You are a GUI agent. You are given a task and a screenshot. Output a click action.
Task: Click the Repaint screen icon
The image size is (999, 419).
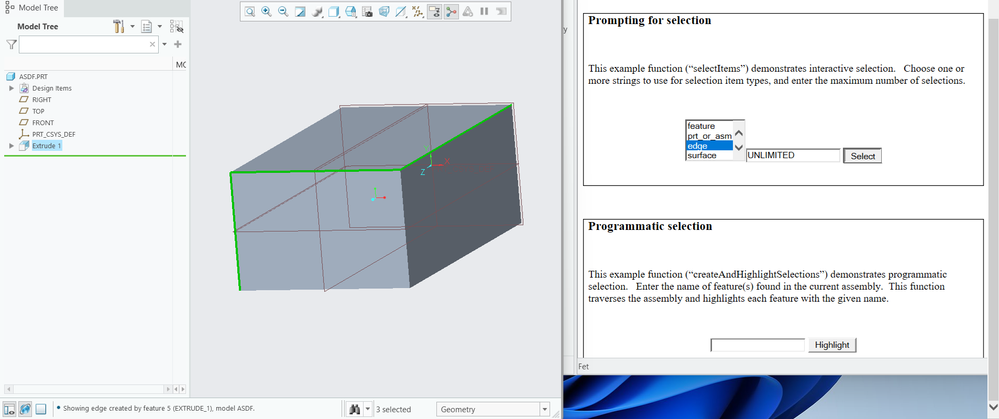point(300,12)
